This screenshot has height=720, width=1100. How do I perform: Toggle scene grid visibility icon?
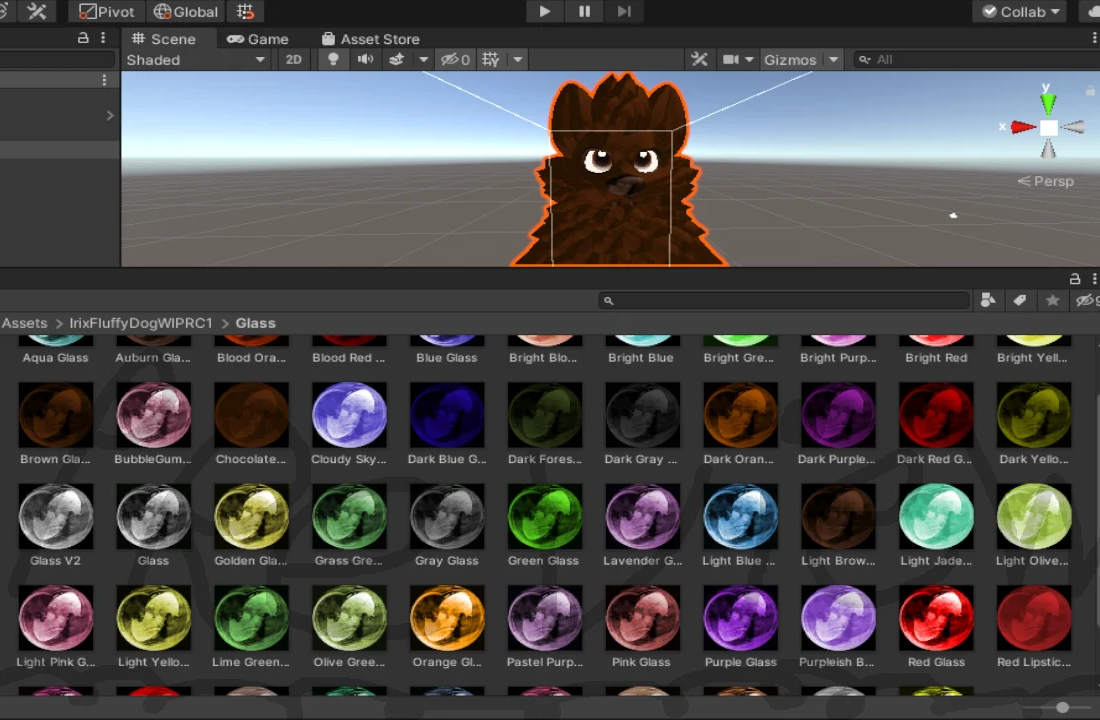pos(491,60)
